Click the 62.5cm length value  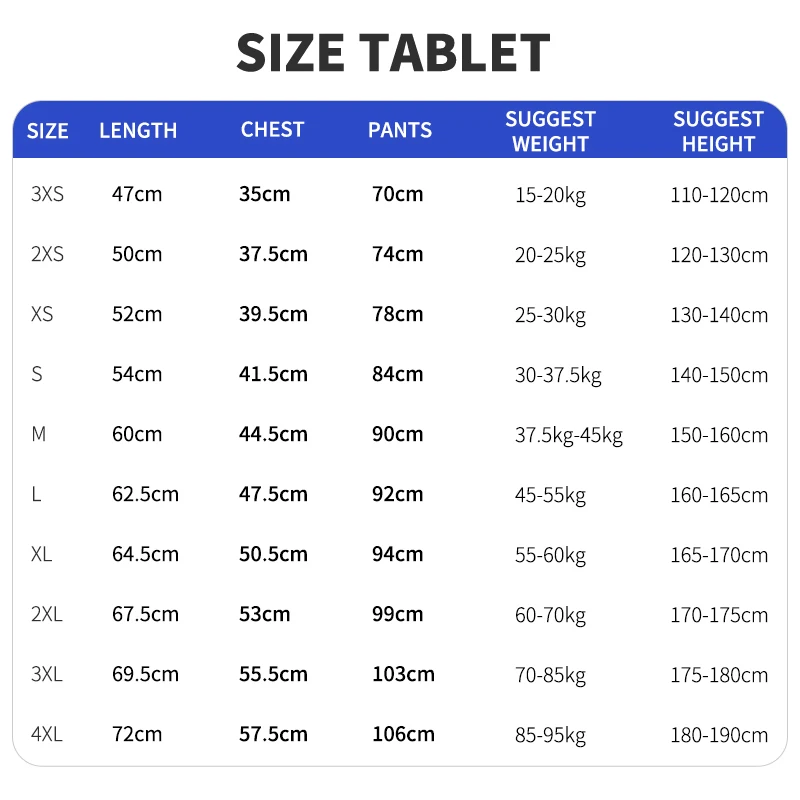(x=145, y=494)
